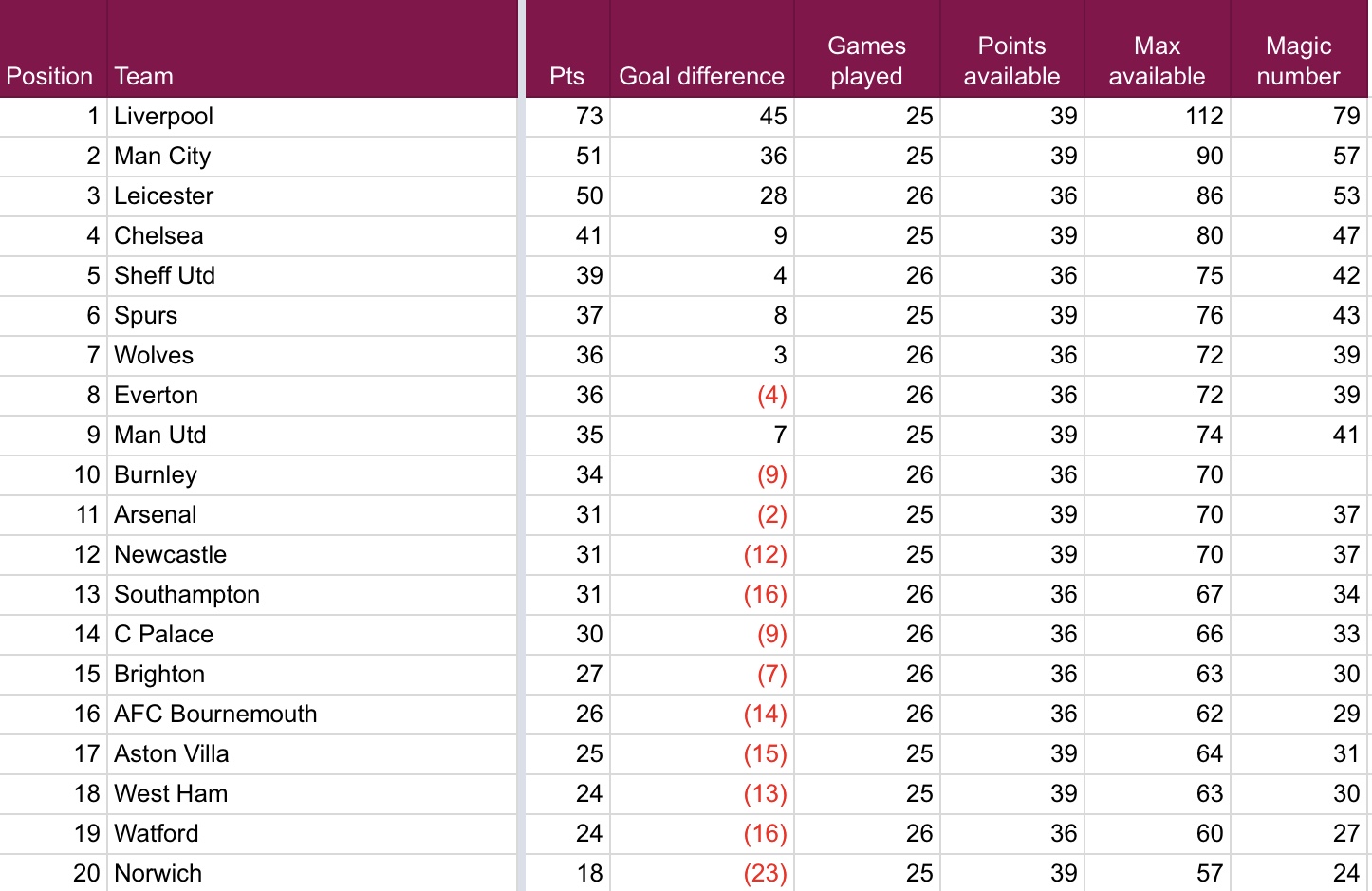This screenshot has width=1372, height=891.
Task: Select the Position column header
Action: coord(53,48)
